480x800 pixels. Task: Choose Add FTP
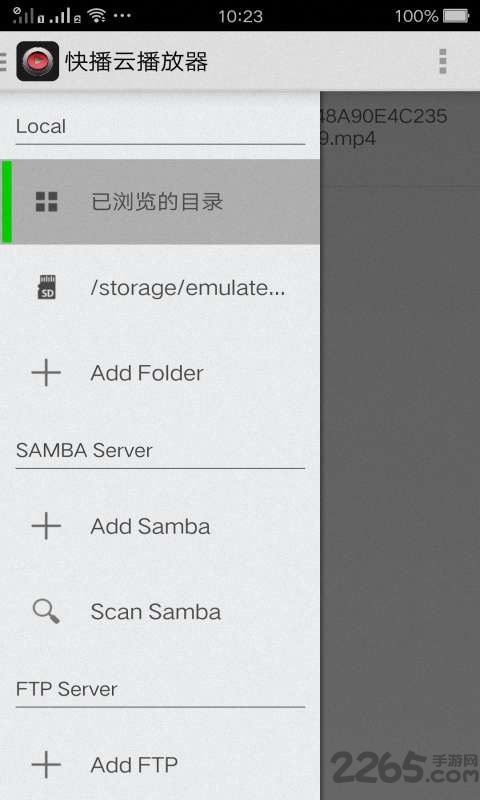(160, 765)
